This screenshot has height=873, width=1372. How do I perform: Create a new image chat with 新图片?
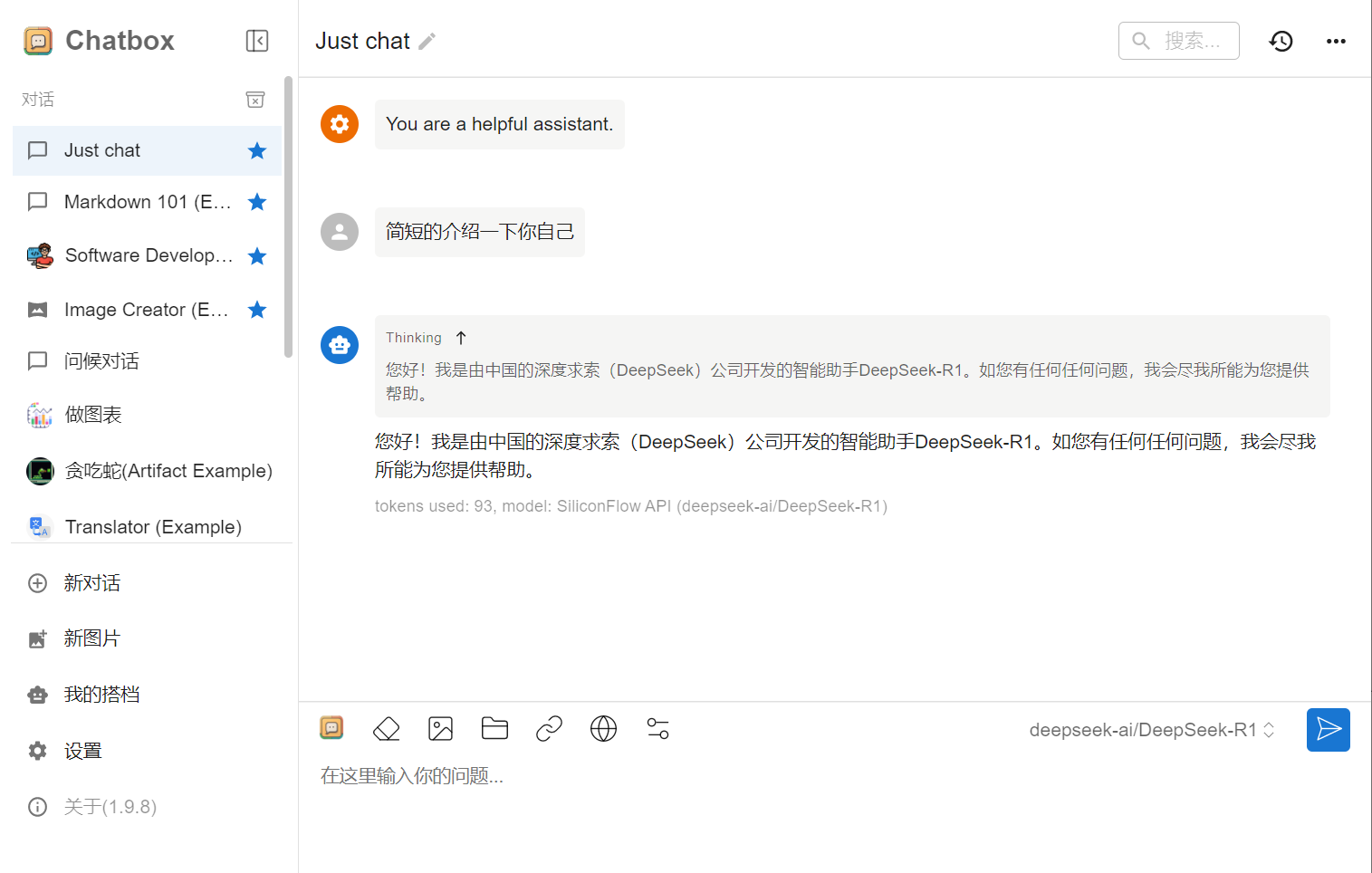point(147,638)
